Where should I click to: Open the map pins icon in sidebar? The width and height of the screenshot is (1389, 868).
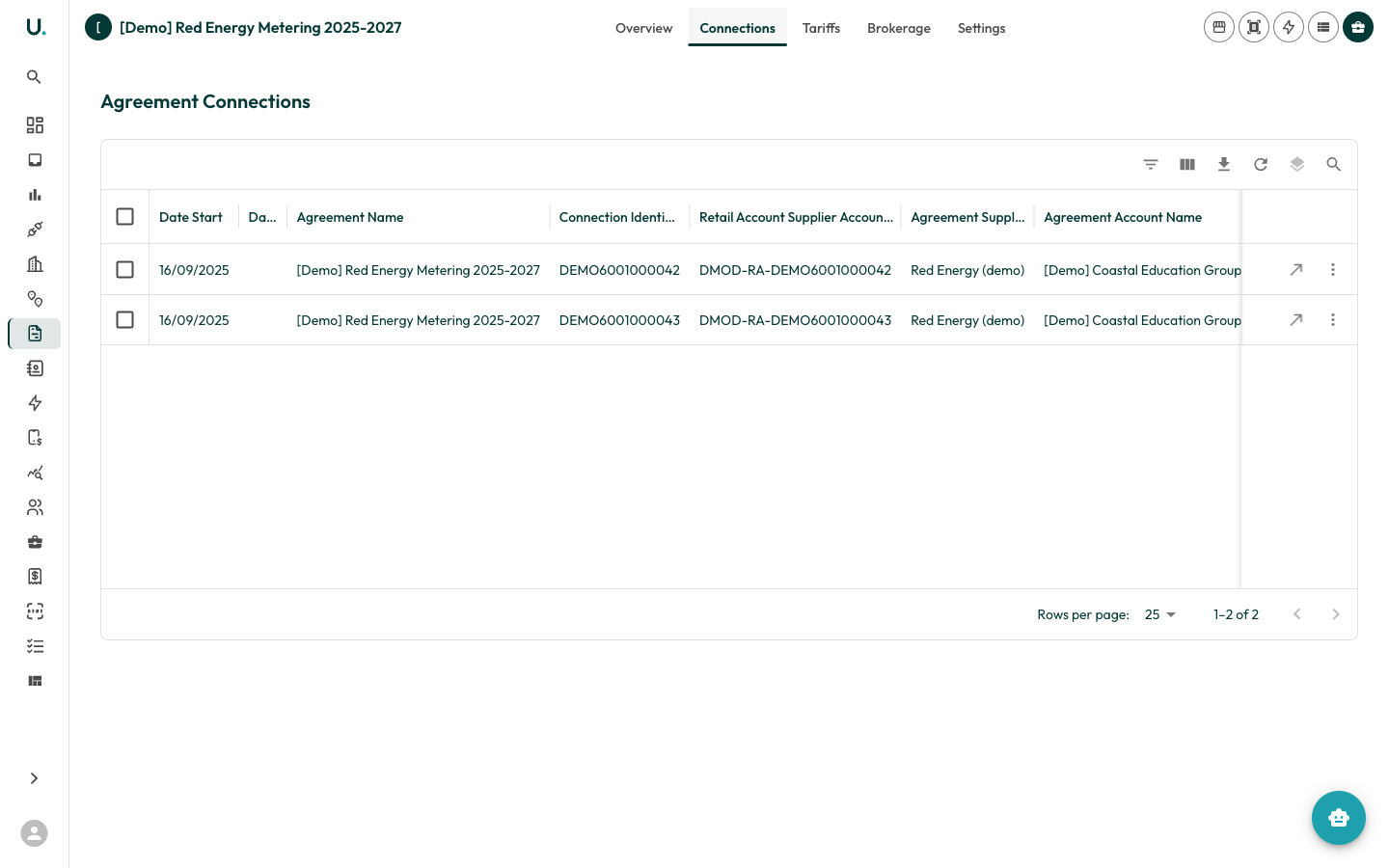[x=35, y=299]
